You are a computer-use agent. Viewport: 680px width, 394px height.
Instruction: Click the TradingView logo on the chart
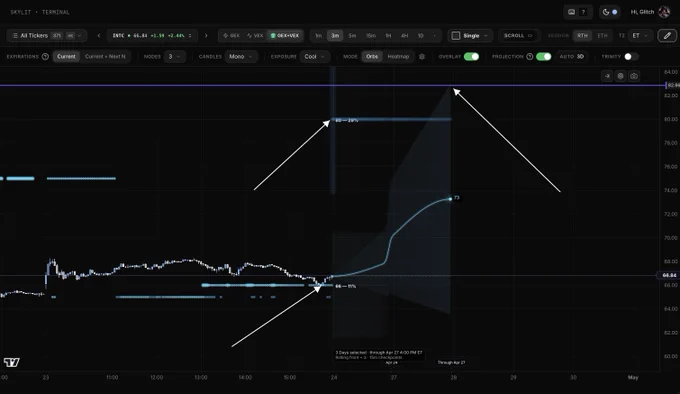tap(12, 362)
